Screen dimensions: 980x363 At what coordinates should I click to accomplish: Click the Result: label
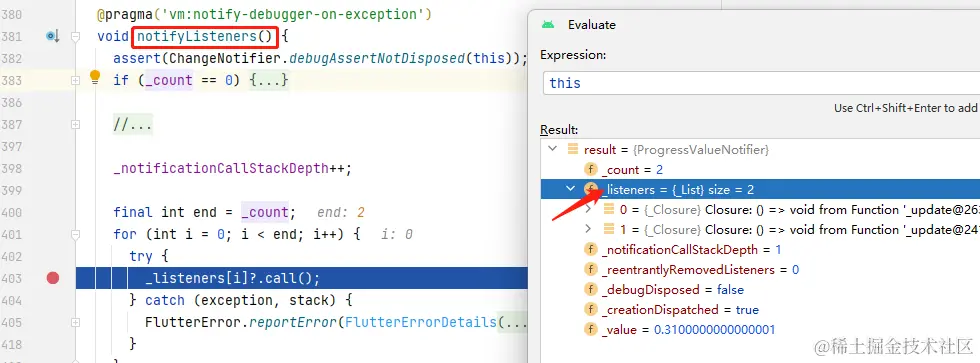[x=559, y=129]
